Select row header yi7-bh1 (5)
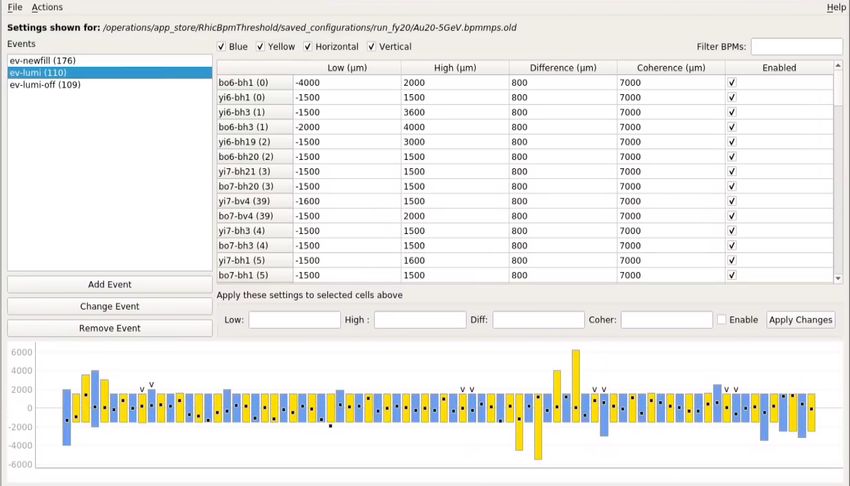The width and height of the screenshot is (850, 486). (255, 261)
